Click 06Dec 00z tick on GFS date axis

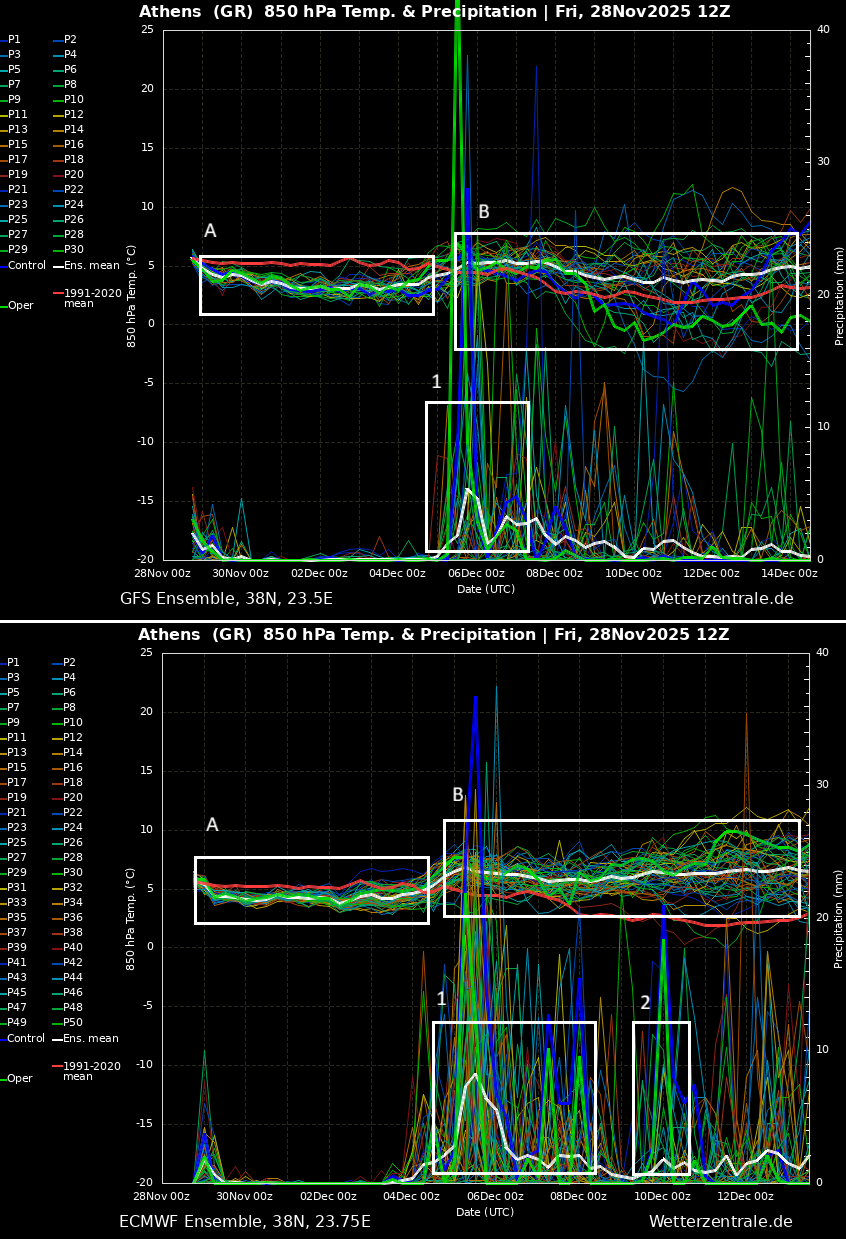(476, 574)
